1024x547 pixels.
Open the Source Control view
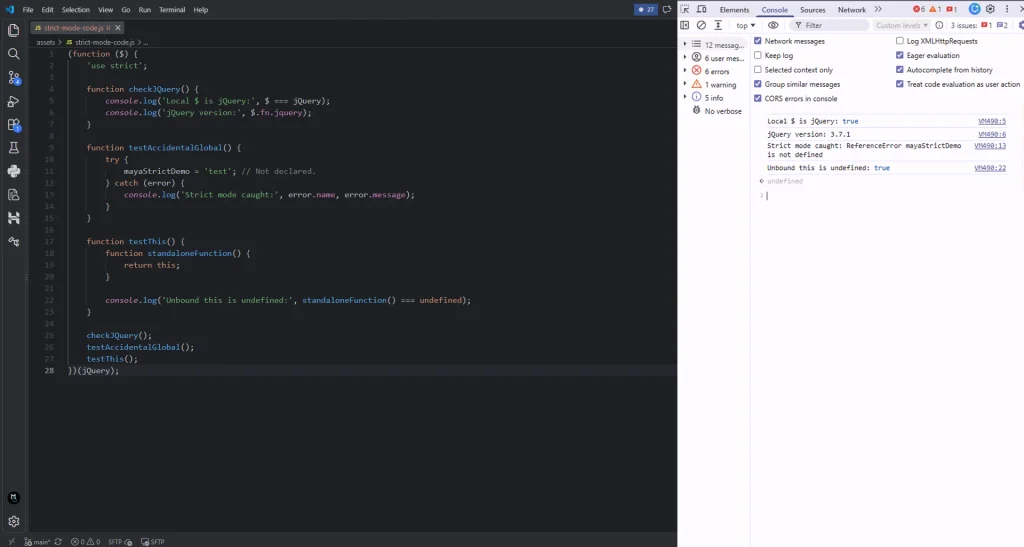tap(14, 78)
